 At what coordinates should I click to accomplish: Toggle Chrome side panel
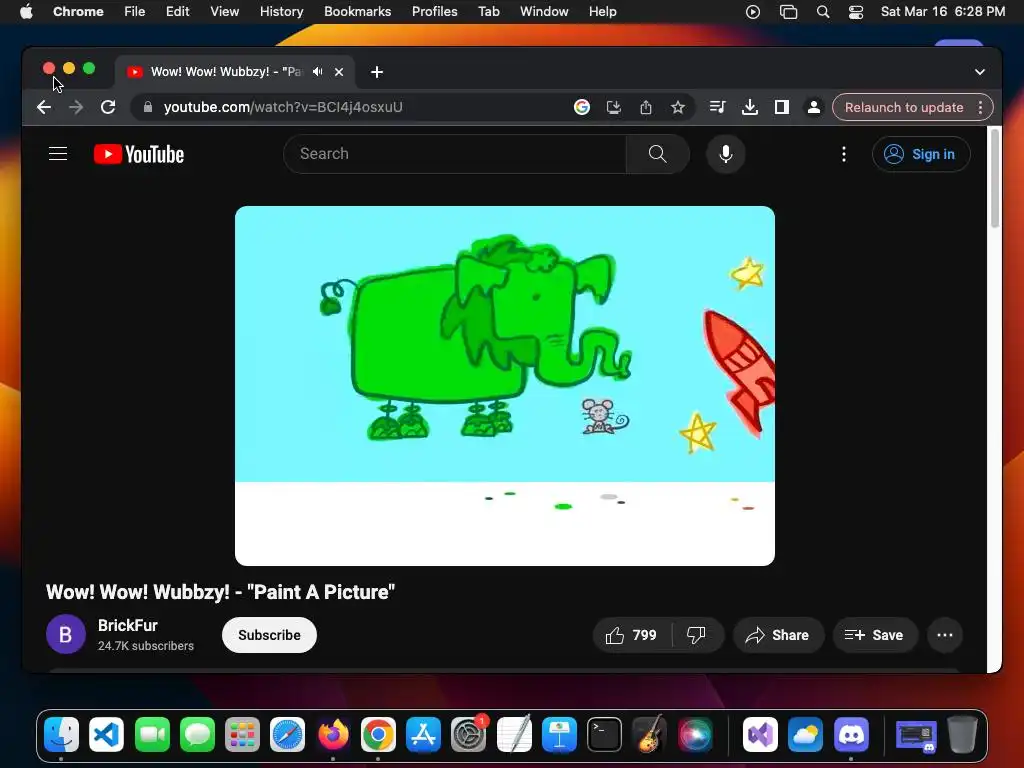point(782,107)
